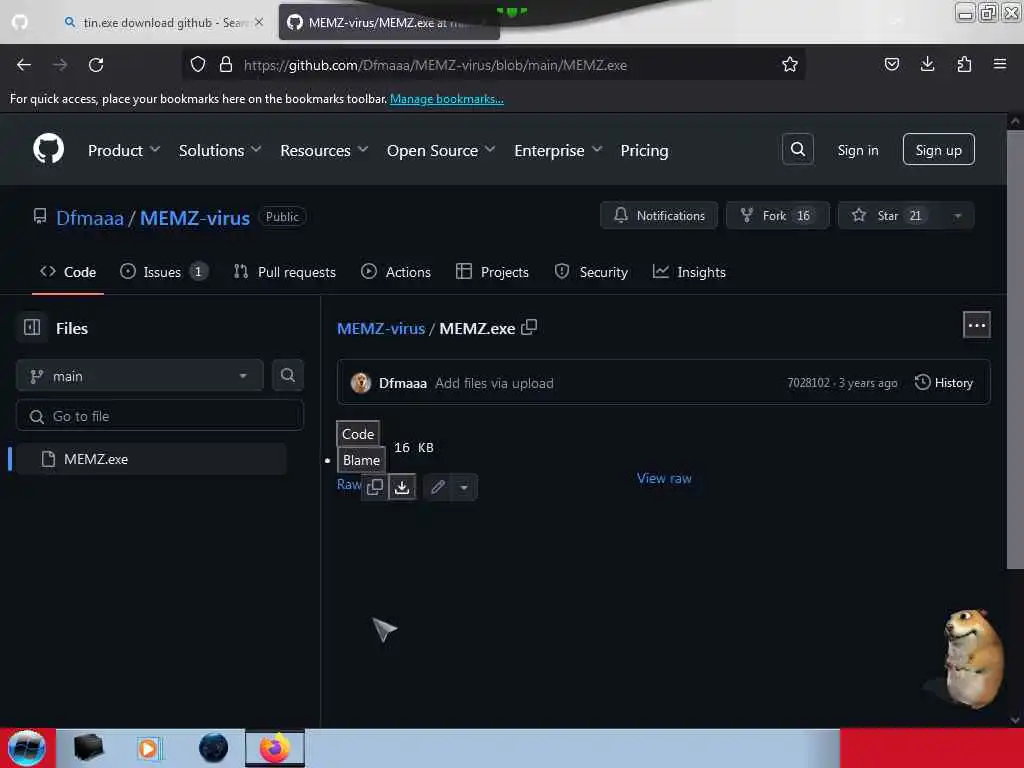1024x768 pixels.
Task: Click the Notifications button
Action: point(659,216)
